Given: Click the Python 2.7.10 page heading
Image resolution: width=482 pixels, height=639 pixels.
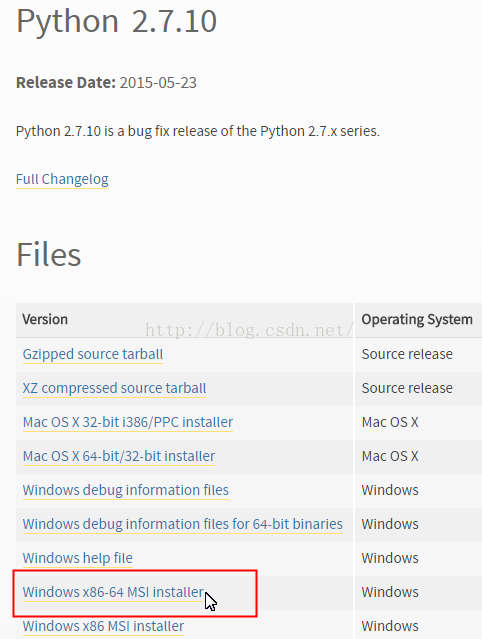Looking at the screenshot, I should pos(117,21).
